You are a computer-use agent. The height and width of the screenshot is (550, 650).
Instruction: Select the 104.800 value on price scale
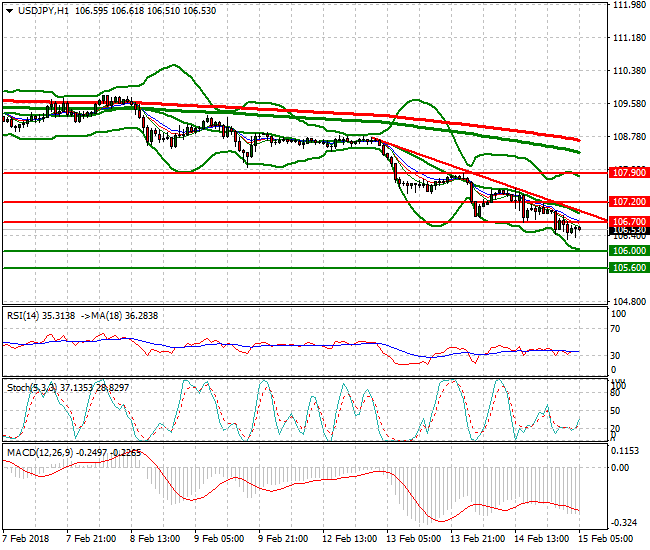628,301
